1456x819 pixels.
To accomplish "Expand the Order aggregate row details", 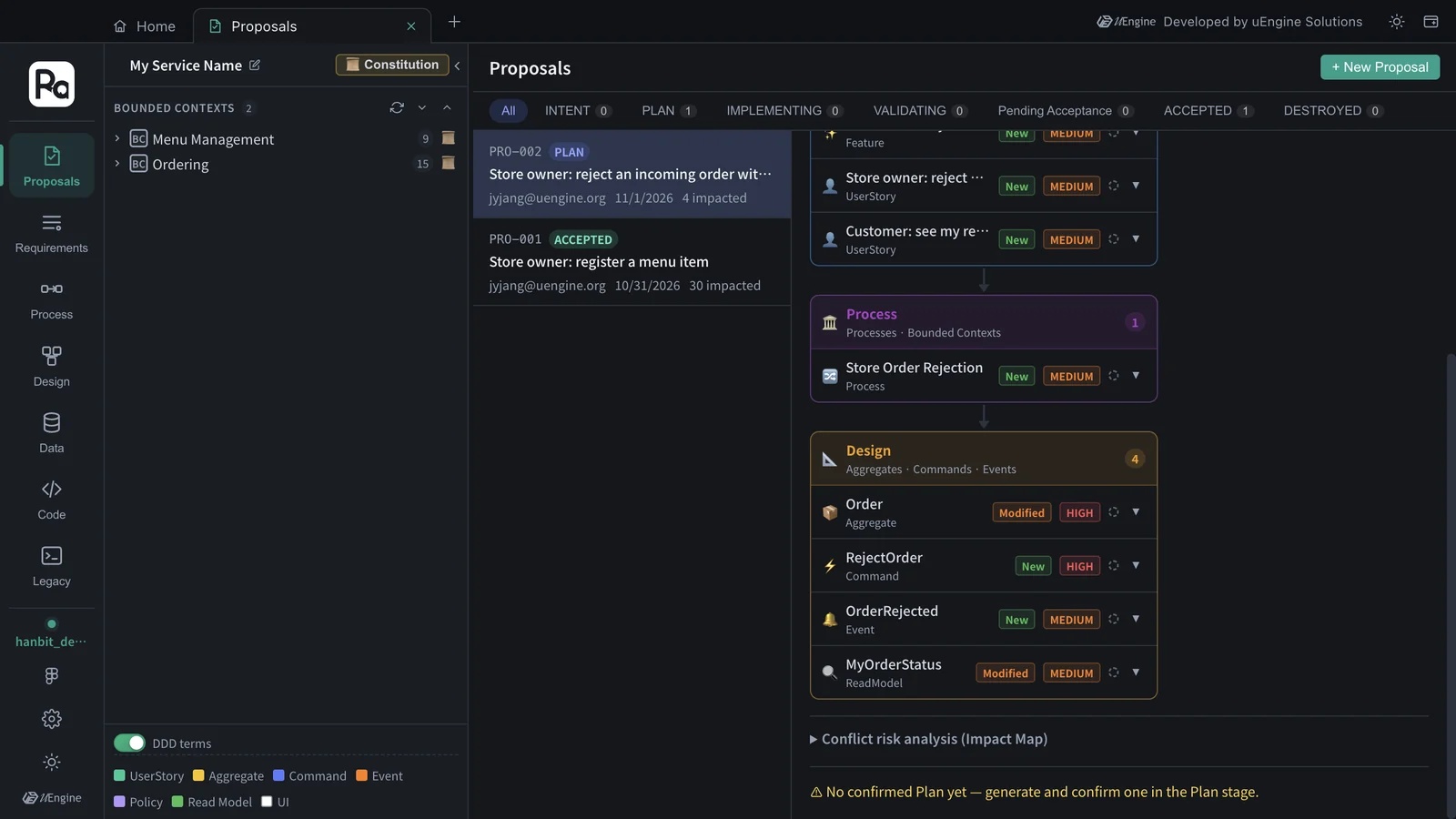I will point(1136,511).
